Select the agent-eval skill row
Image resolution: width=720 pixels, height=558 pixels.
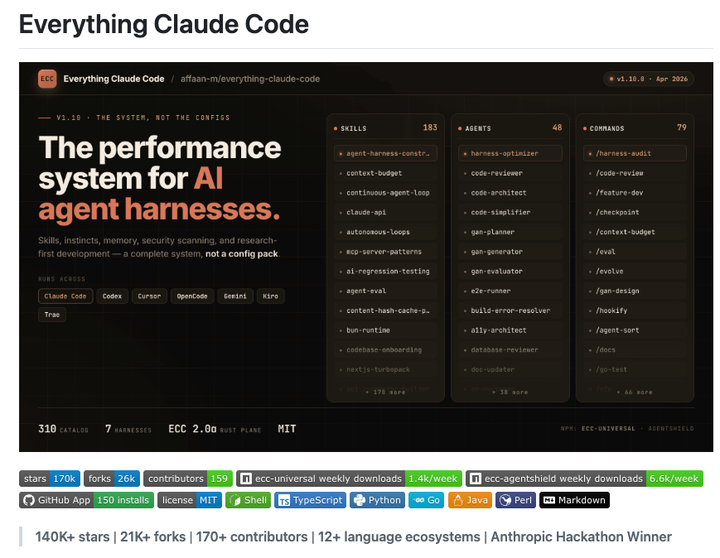[386, 291]
